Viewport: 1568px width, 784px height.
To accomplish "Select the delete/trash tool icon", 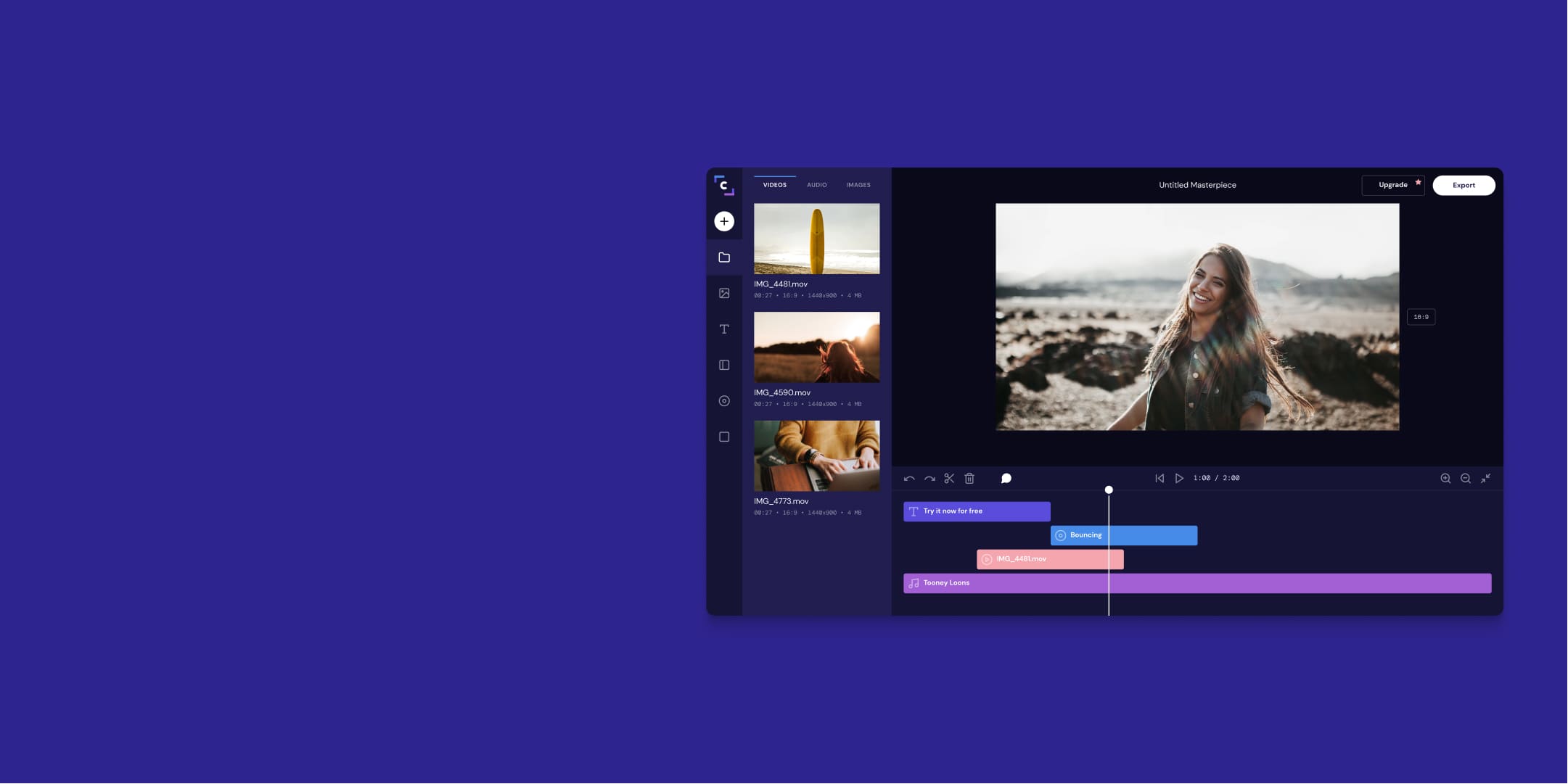I will click(969, 478).
